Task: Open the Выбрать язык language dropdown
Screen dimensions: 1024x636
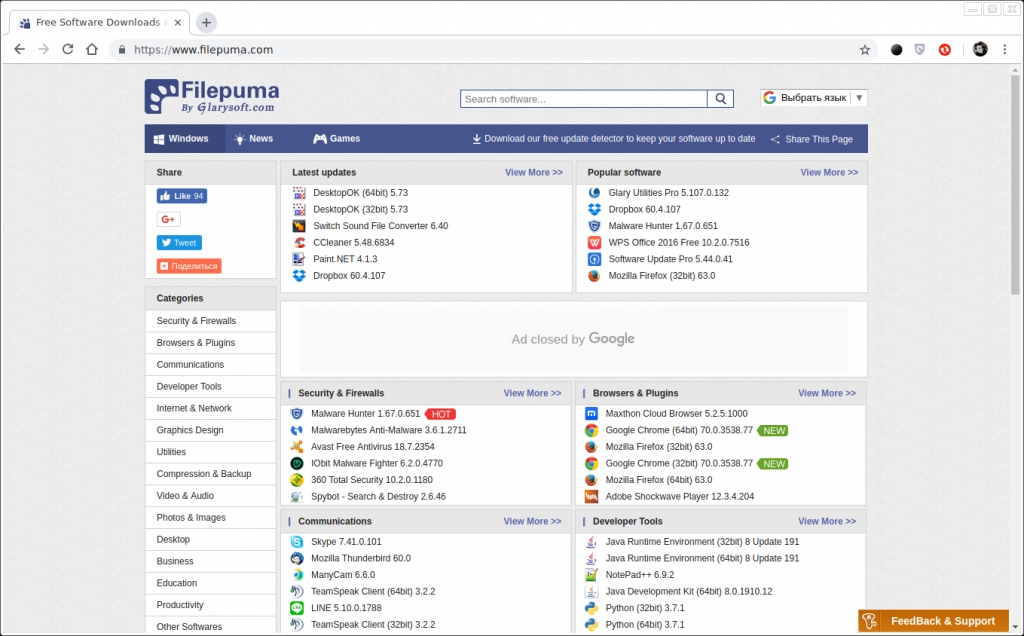Action: click(x=812, y=97)
